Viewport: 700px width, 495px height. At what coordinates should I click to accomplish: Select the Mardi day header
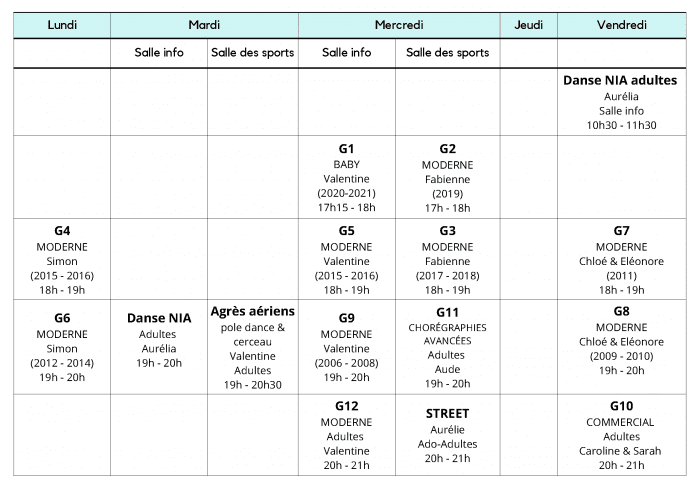[x=204, y=24]
